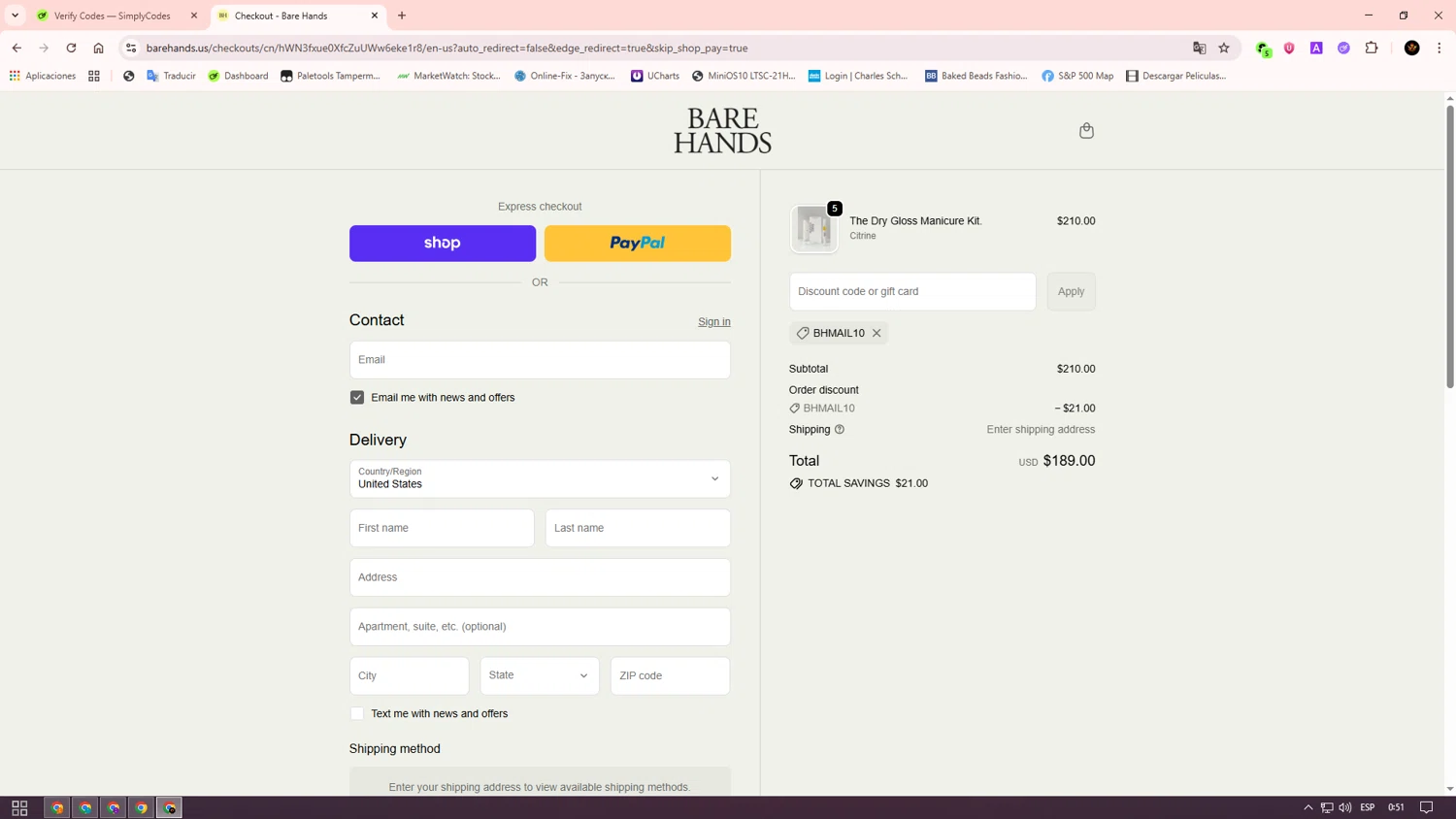The height and width of the screenshot is (819, 1456).
Task: Open the MarketWatch bookmark
Action: pyautogui.click(x=448, y=76)
